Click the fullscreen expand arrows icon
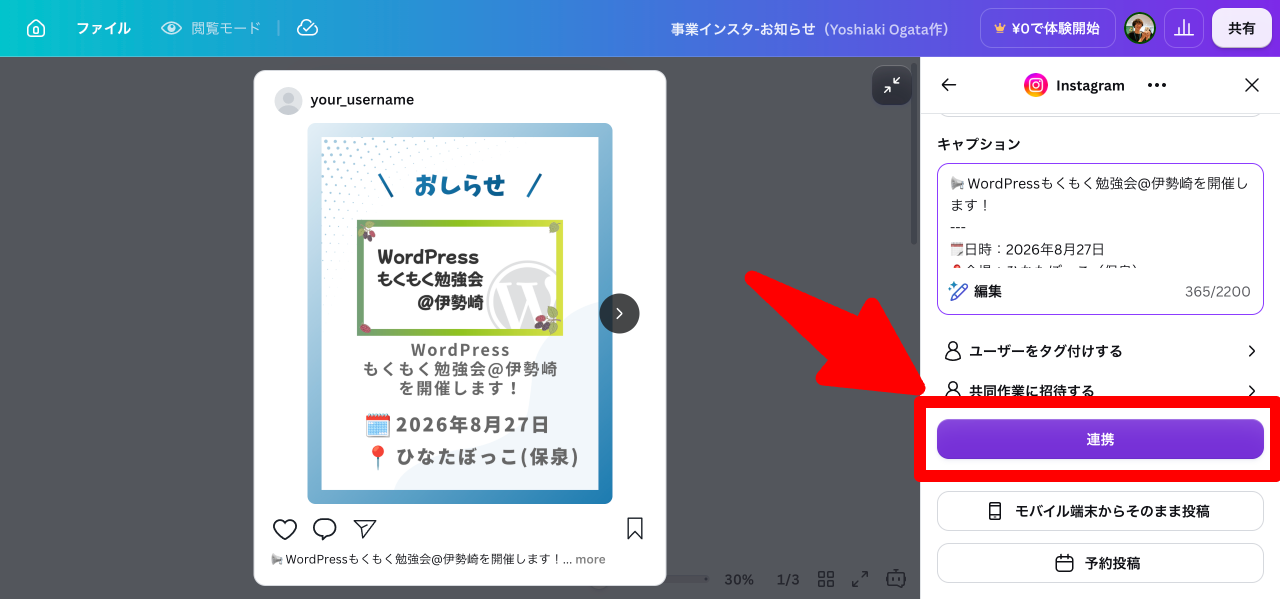The image size is (1280, 599). point(860,579)
